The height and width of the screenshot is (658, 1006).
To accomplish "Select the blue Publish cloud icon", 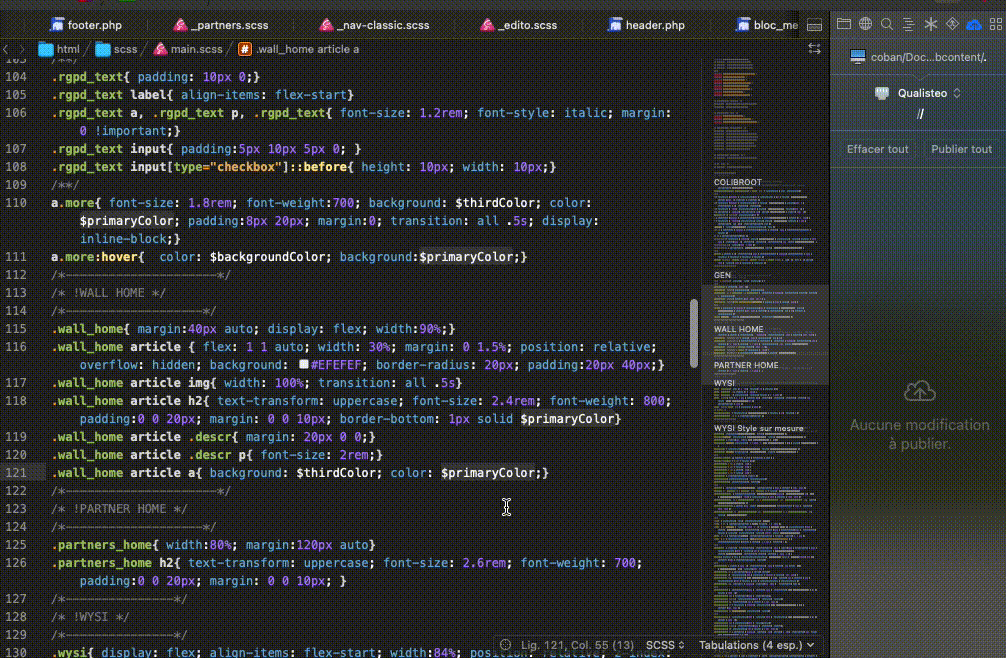I will (974, 24).
